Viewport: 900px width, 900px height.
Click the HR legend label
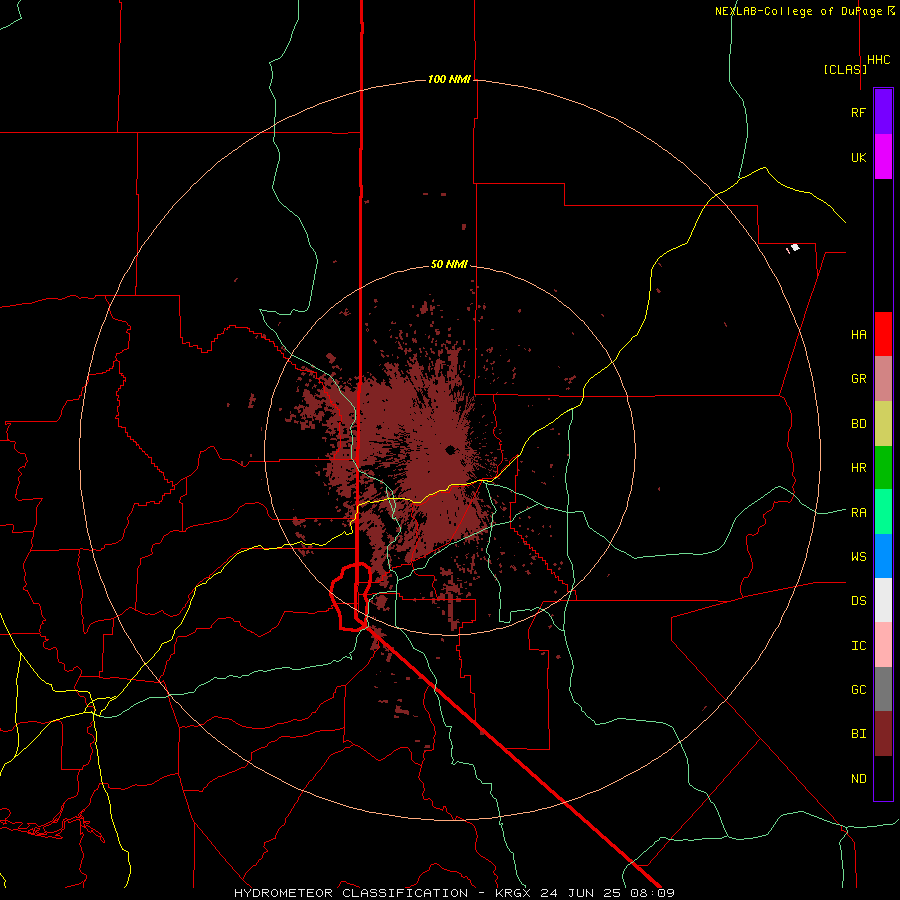point(858,468)
